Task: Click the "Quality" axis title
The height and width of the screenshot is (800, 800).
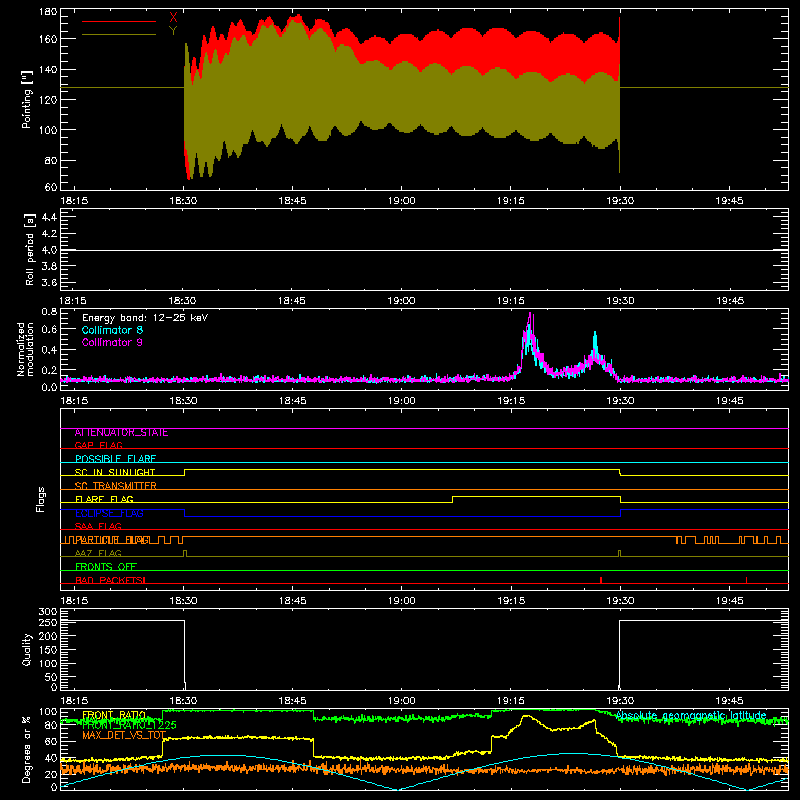Action: tap(27, 650)
